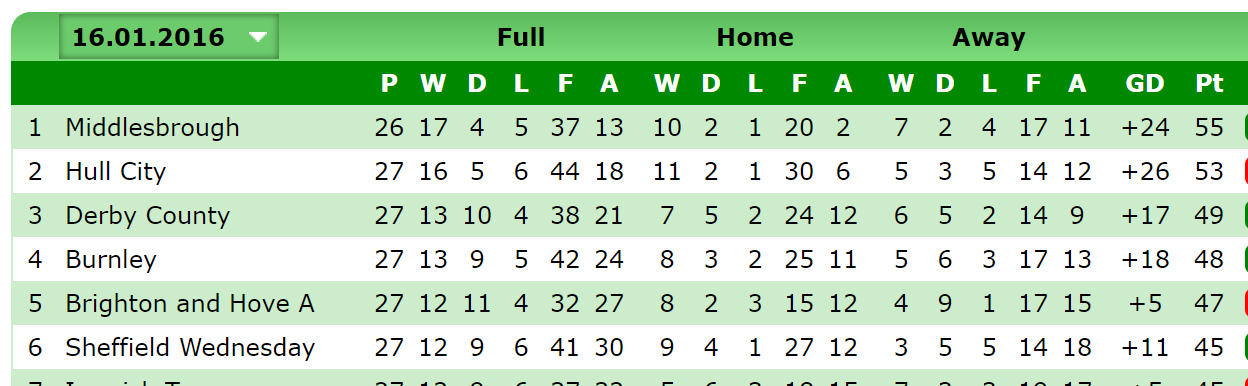Click the green form indicator on Derby County row
The width and height of the screenshot is (1248, 386).
tap(1246, 215)
